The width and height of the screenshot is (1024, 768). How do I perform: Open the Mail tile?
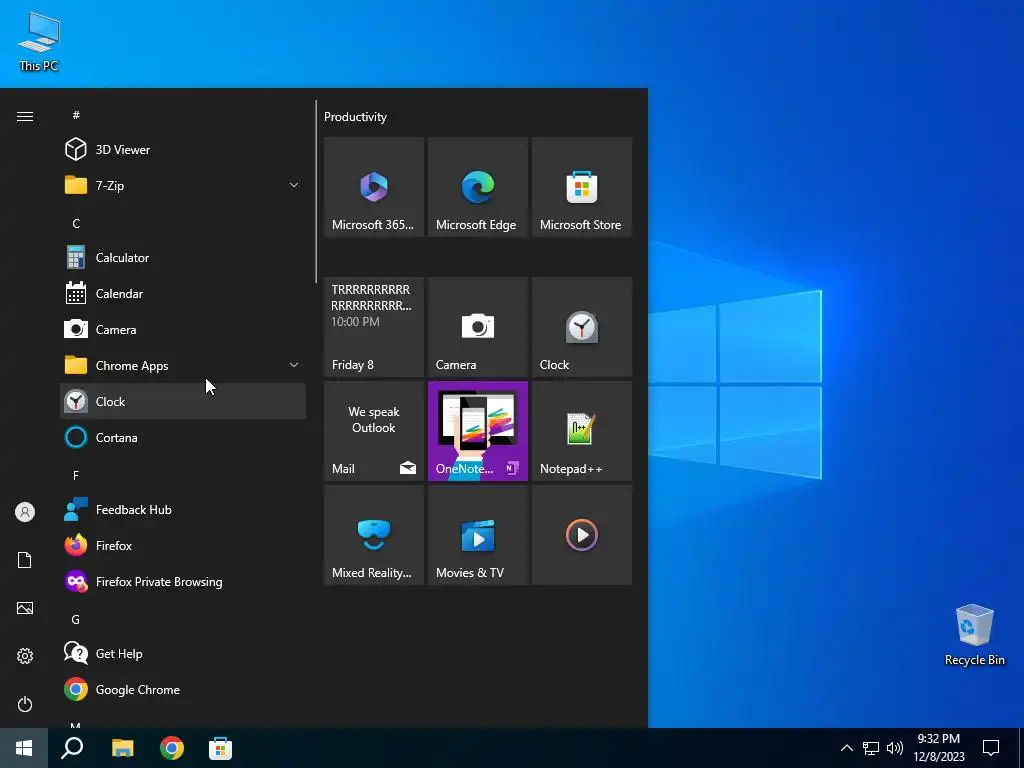click(x=374, y=431)
